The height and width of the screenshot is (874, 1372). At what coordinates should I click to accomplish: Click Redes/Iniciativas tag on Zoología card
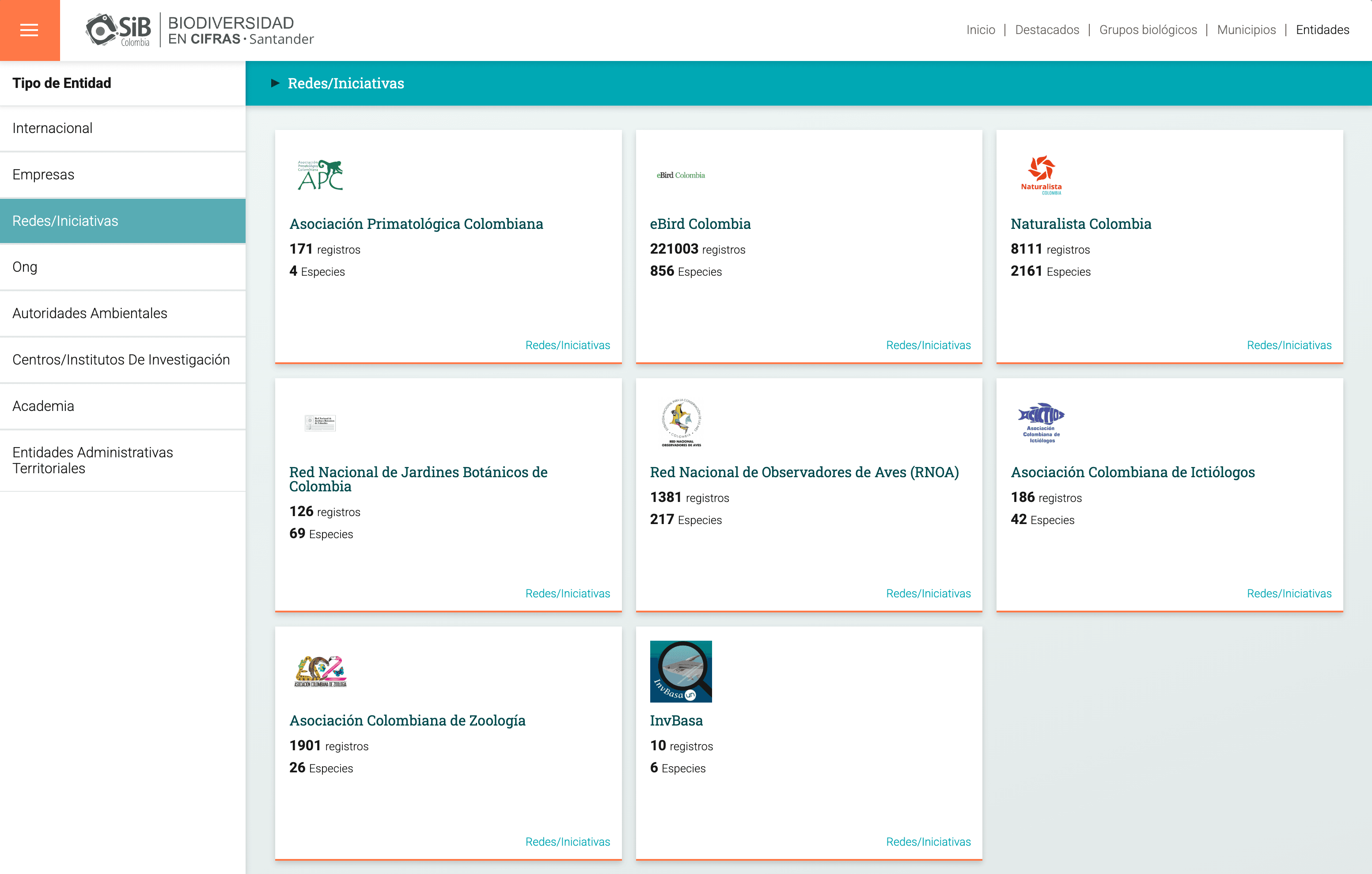(x=568, y=841)
